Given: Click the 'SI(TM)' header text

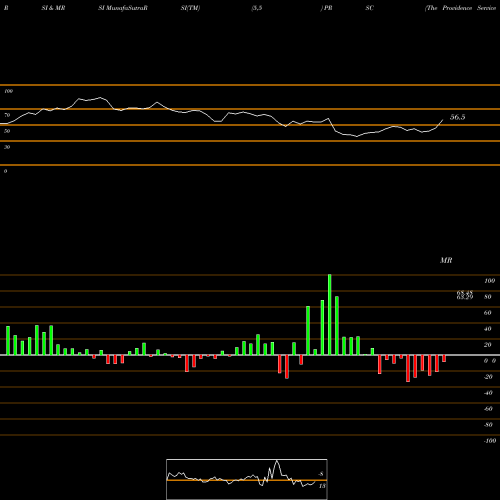Looking at the screenshot, I should [190, 8].
